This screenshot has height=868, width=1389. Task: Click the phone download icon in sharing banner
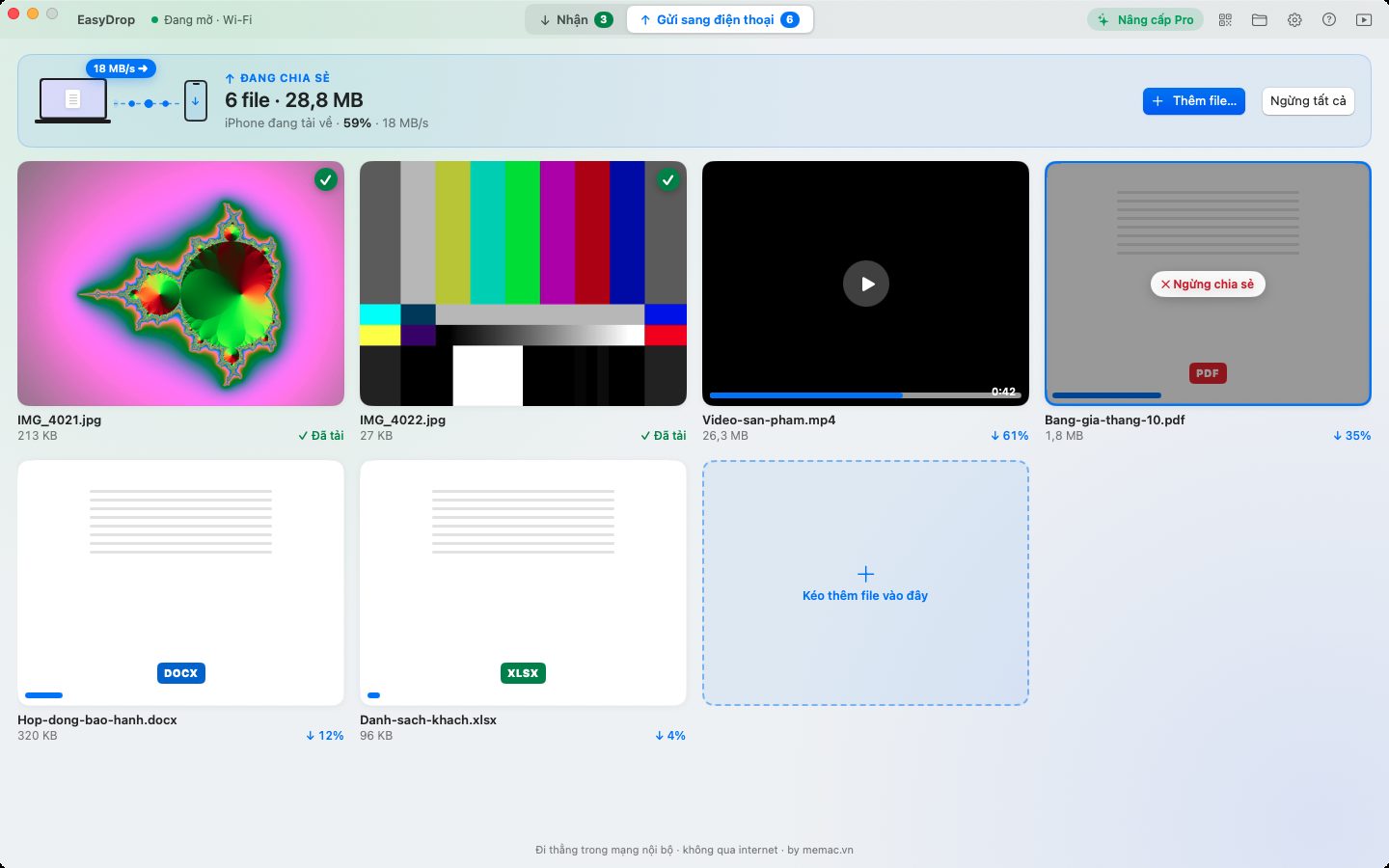point(196,100)
